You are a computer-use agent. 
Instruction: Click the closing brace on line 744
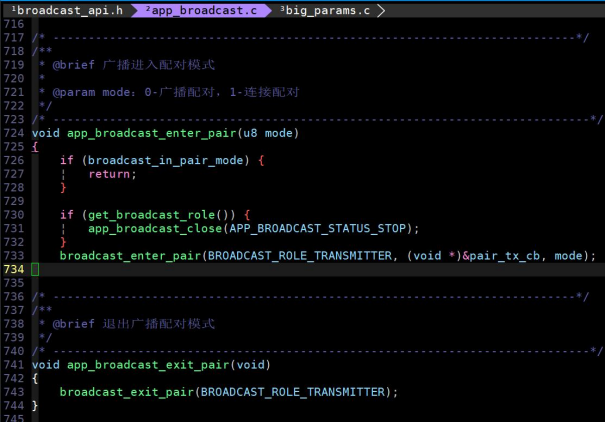(x=35, y=405)
